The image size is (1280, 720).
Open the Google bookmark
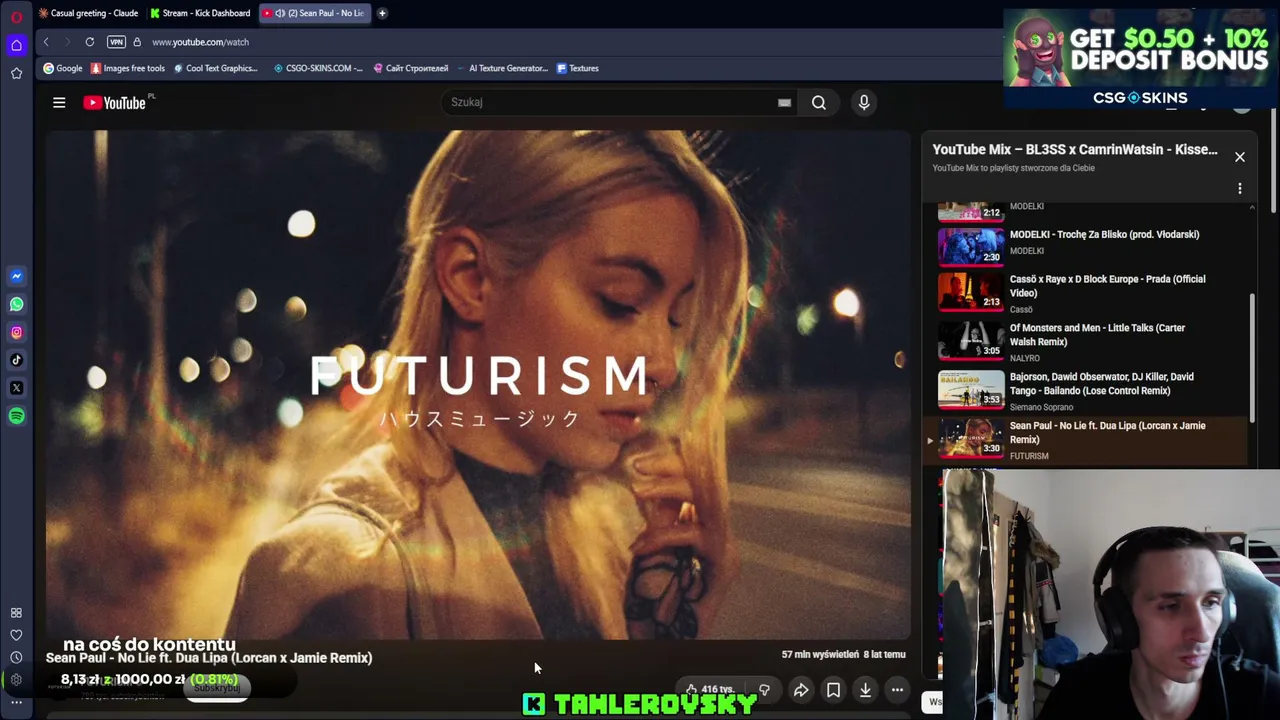tap(62, 68)
